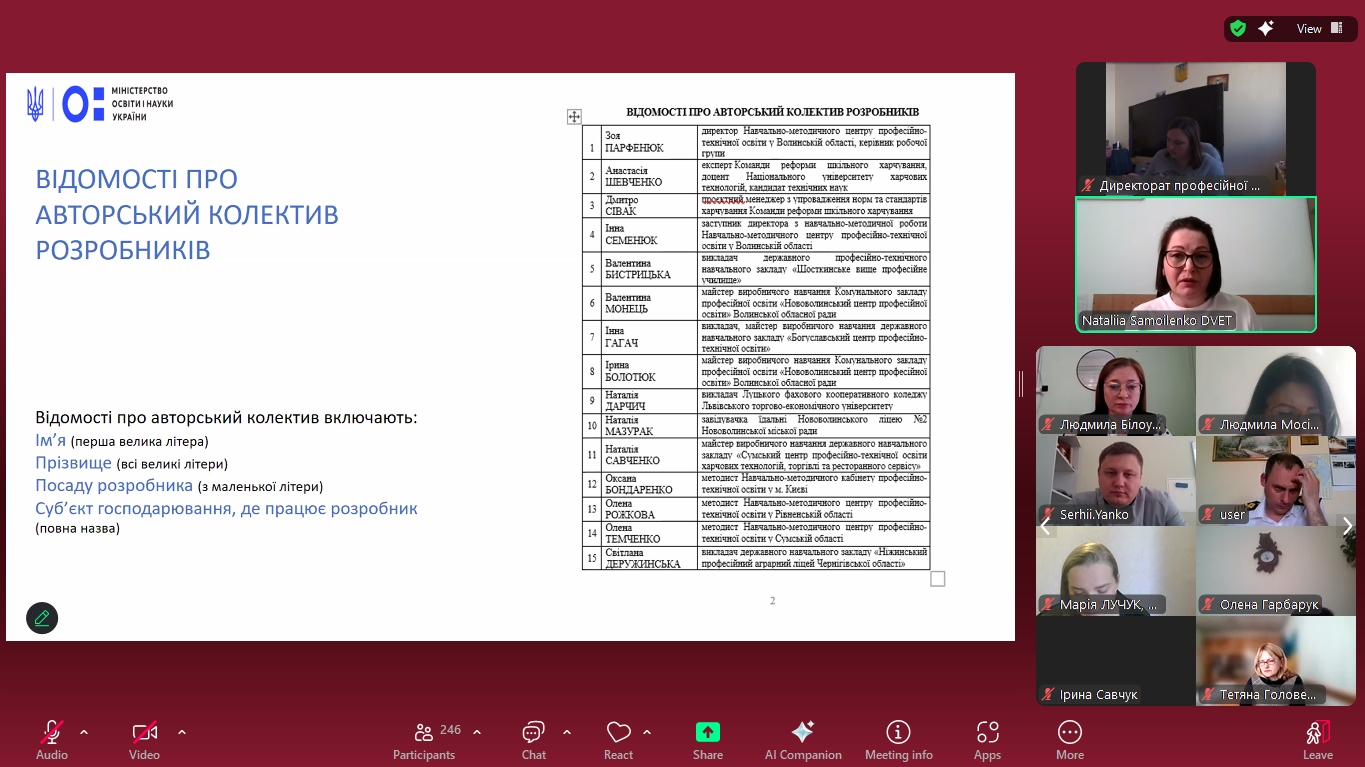Expand the Chat options chevron
This screenshot has height=767, width=1365.
[567, 731]
